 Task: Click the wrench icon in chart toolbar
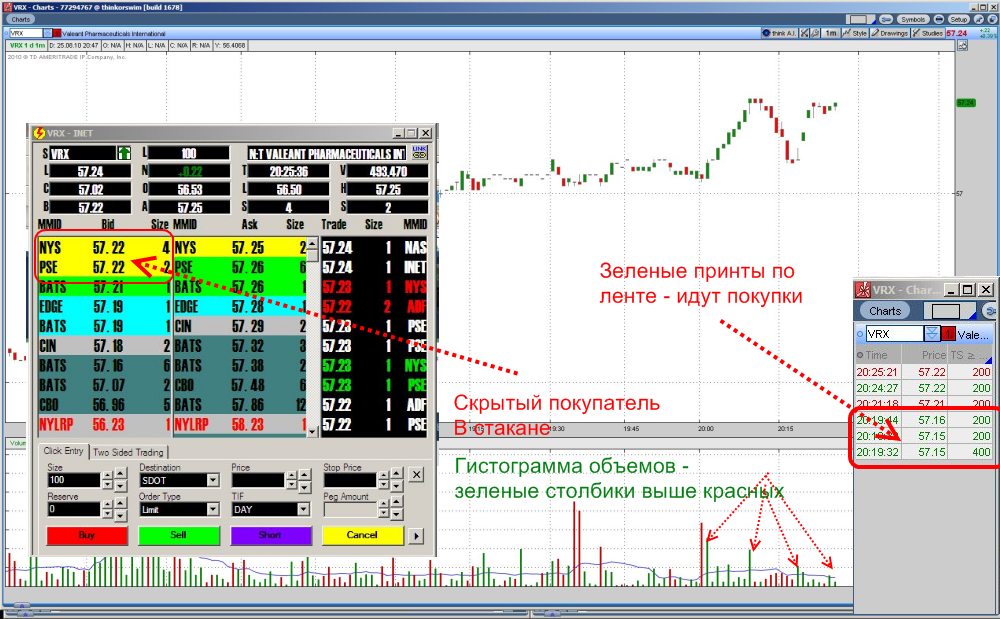[815, 33]
